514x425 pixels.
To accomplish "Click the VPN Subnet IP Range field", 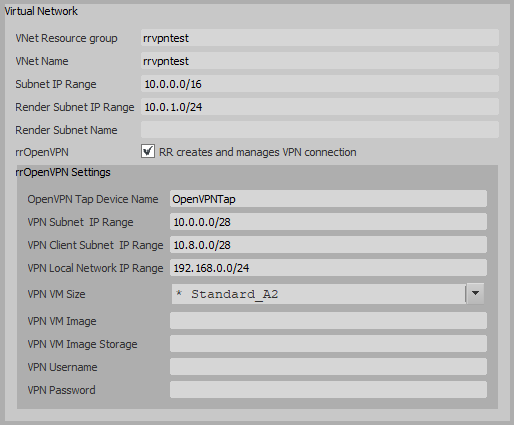I will (328, 222).
